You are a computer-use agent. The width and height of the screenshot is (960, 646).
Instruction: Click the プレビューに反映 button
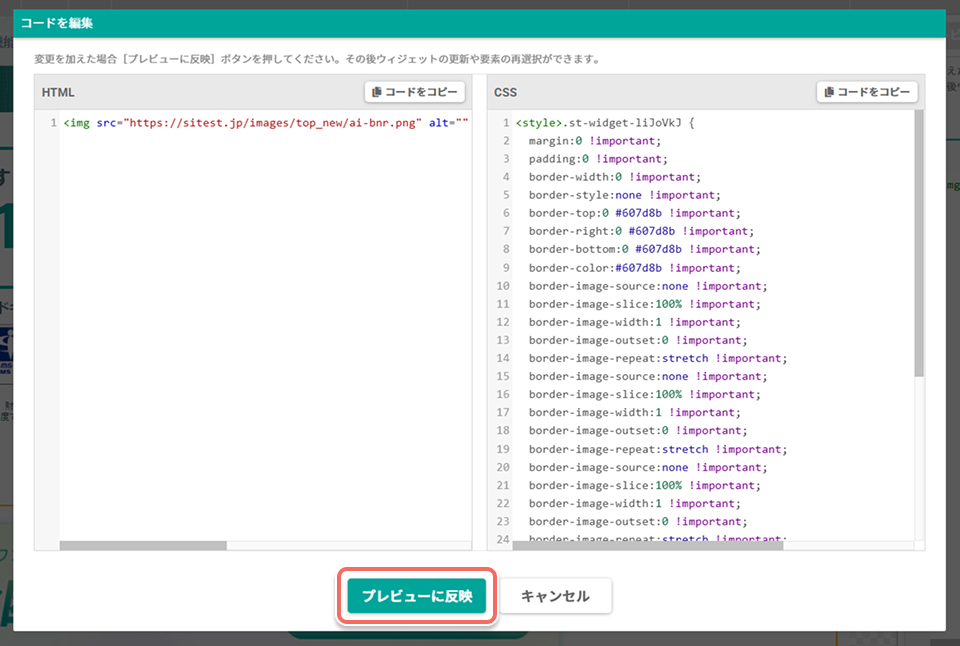click(416, 596)
